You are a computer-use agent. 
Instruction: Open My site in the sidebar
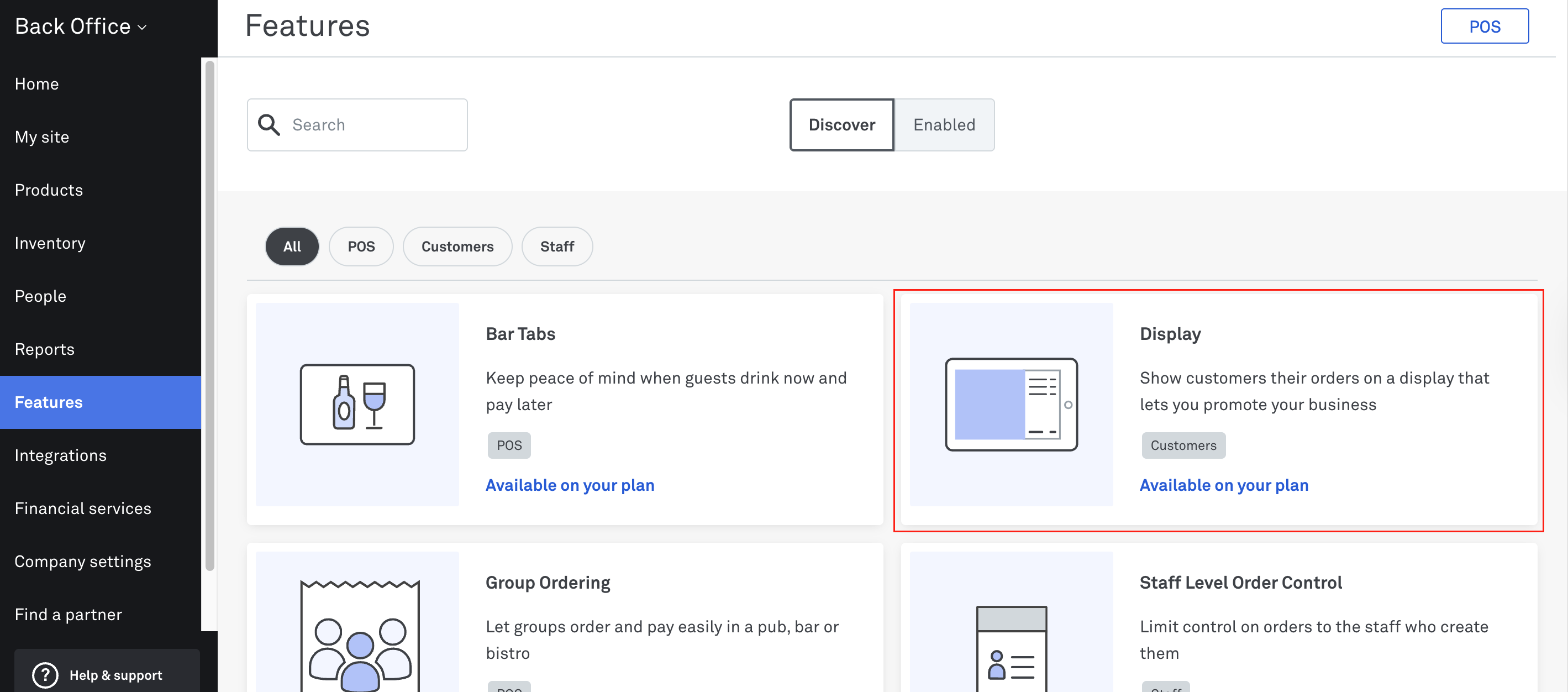[x=101, y=137]
